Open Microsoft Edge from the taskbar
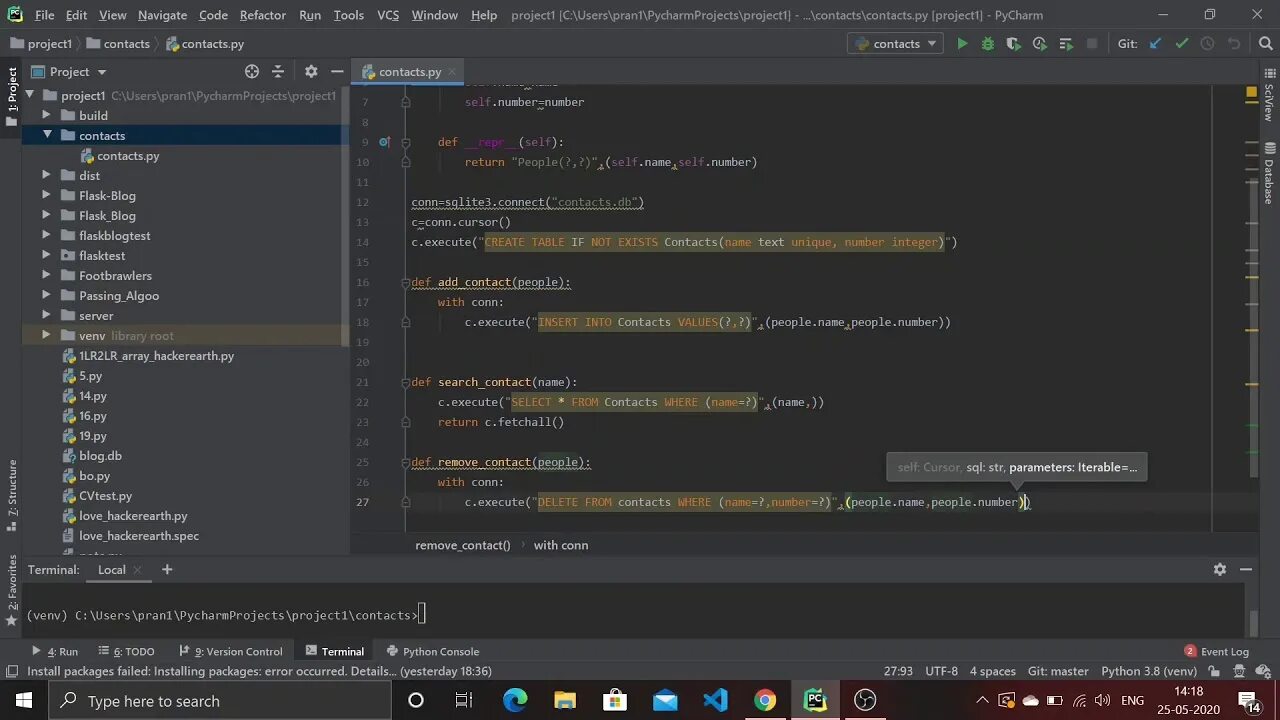Viewport: 1280px width, 720px height. [515, 701]
